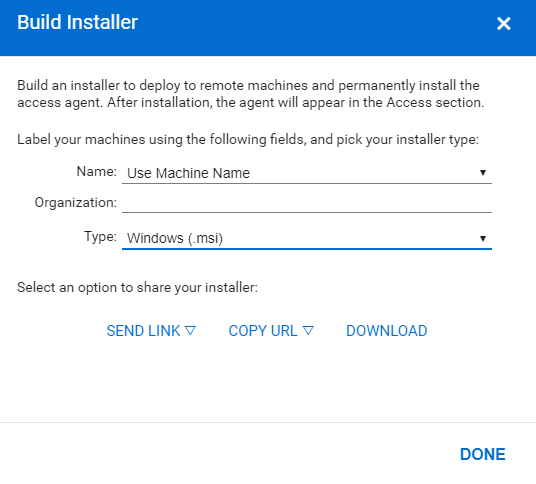536x484 pixels.
Task: Close the Build Installer dialog with X
Action: [504, 24]
